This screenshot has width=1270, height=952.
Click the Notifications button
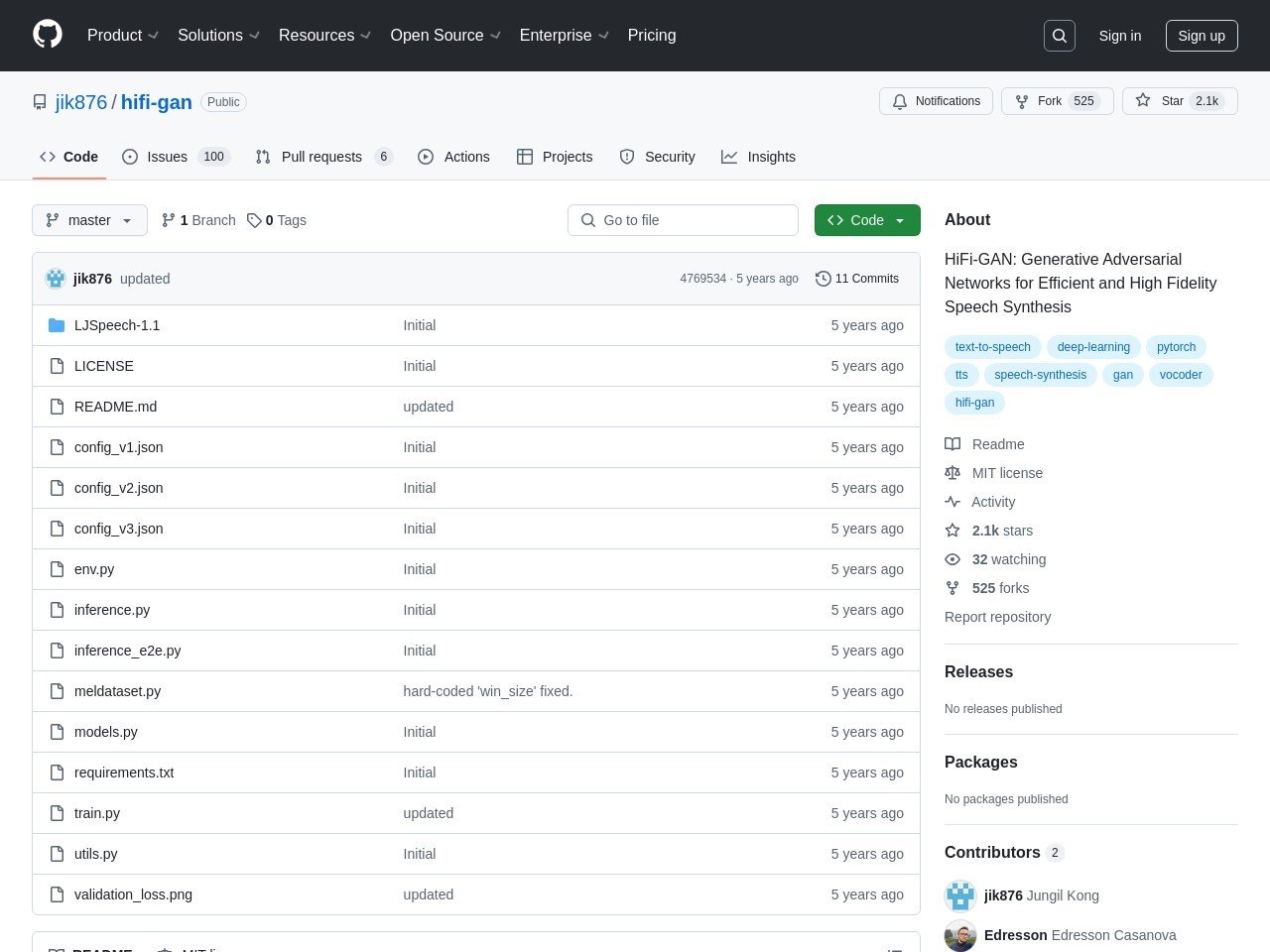tap(936, 101)
